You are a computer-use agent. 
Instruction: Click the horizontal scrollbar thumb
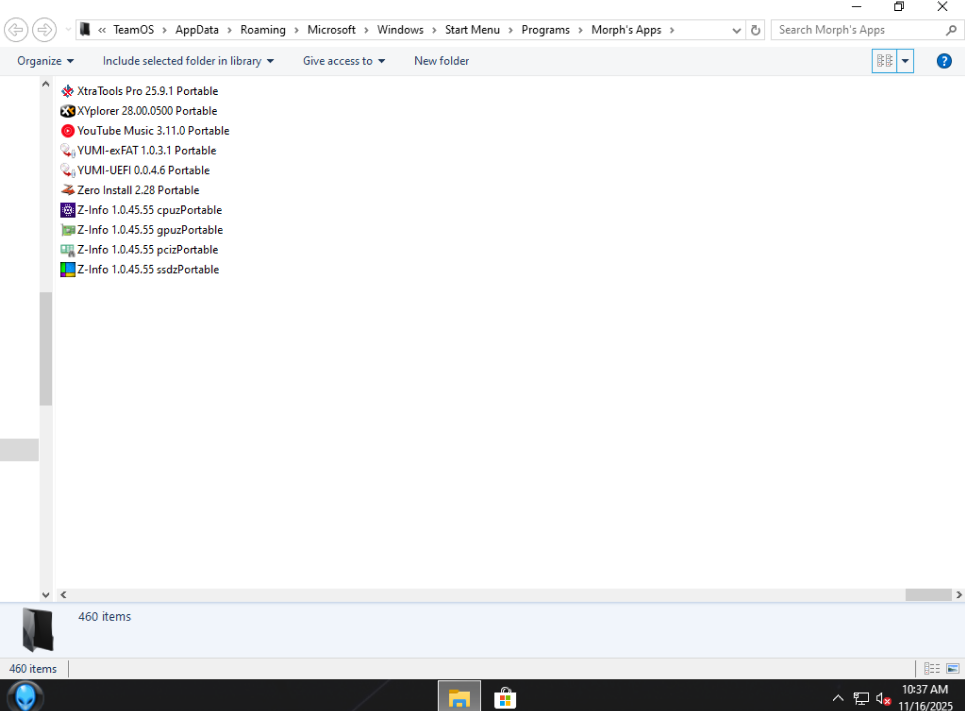pos(928,595)
